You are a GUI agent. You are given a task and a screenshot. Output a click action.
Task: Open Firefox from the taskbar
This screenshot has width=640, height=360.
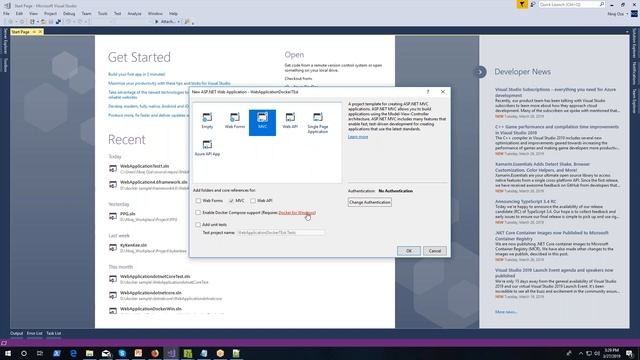[155, 353]
